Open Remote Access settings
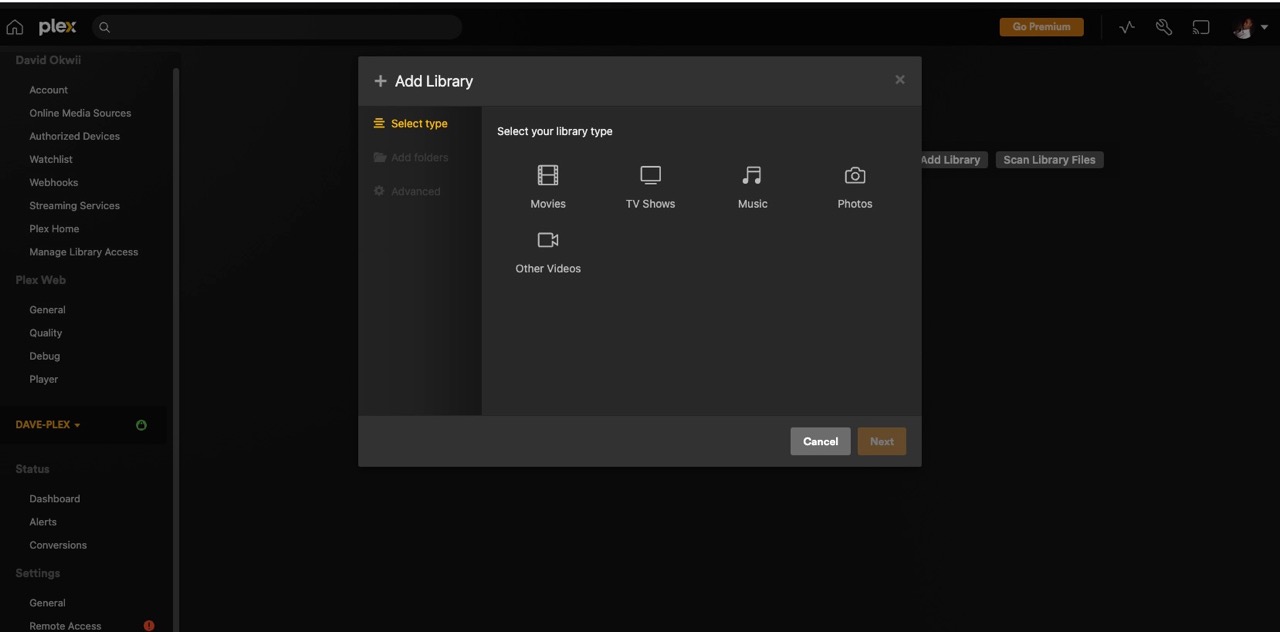This screenshot has width=1280, height=632. tap(65, 626)
